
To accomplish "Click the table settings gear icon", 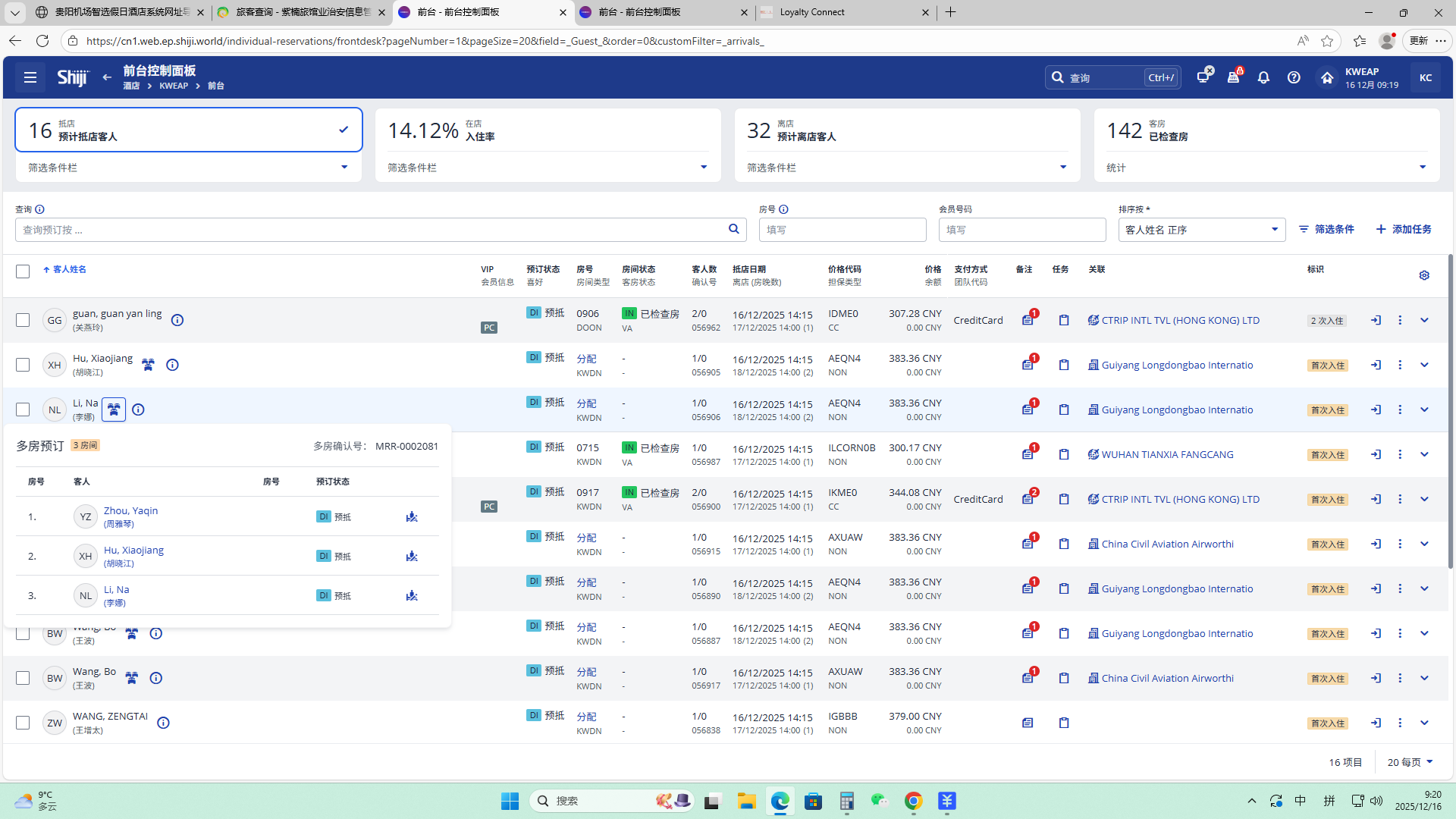I will tap(1424, 275).
